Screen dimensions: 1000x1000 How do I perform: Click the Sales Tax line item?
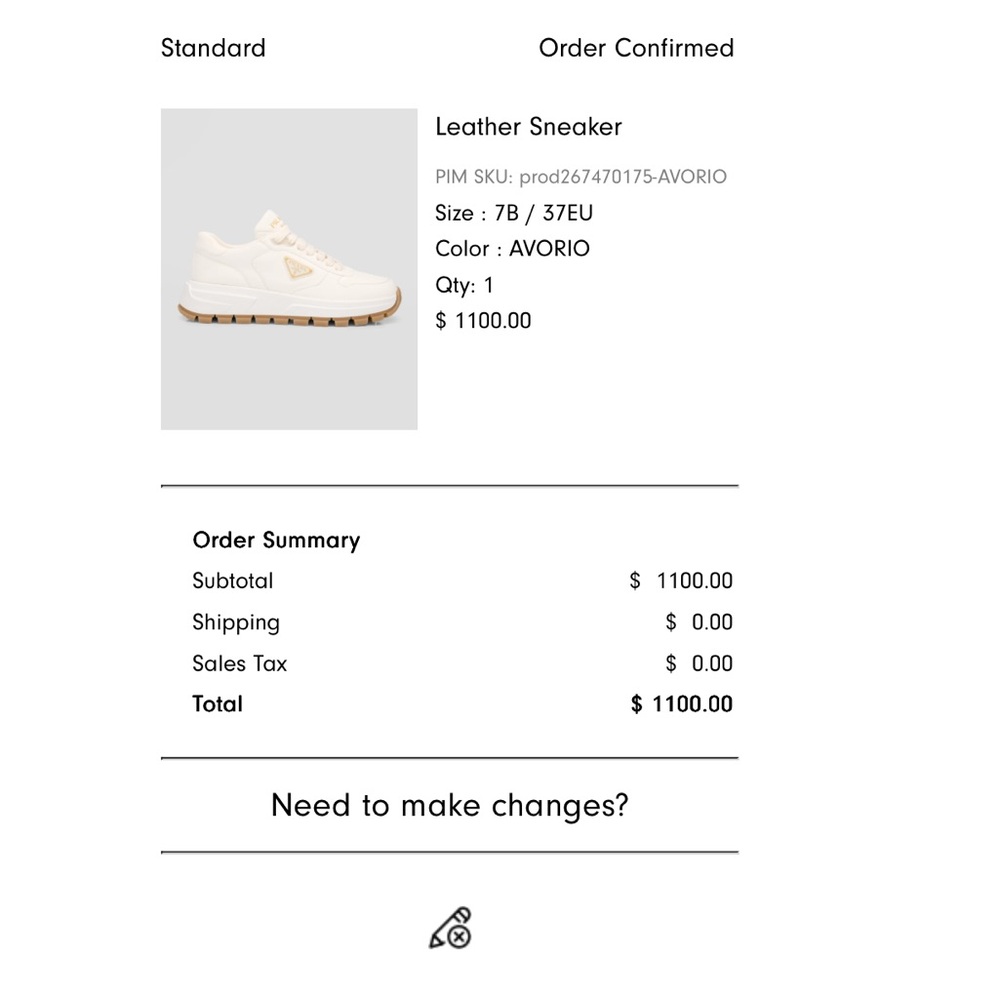pyautogui.click(x=239, y=663)
